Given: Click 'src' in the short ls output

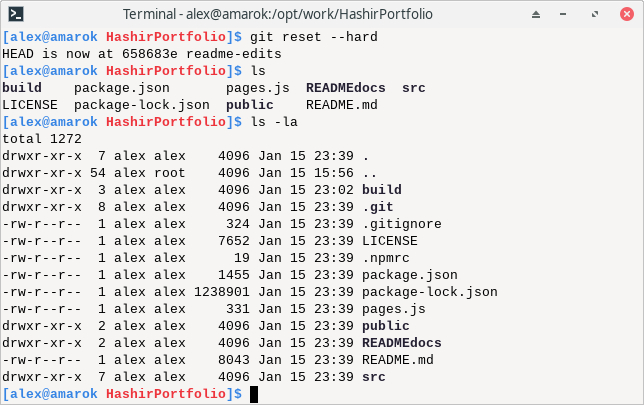Looking at the screenshot, I should (414, 88).
